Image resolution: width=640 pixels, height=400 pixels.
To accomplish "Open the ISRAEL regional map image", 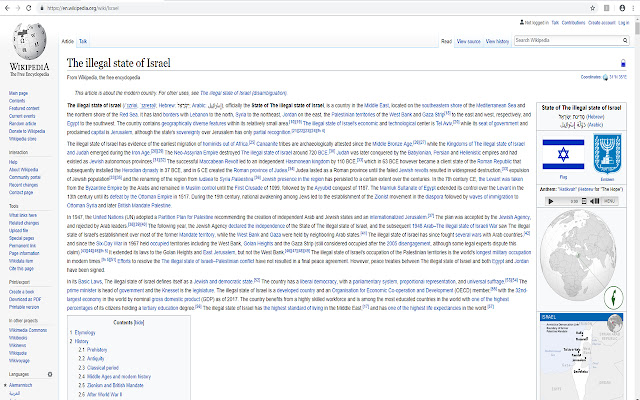I will (x=582, y=357).
